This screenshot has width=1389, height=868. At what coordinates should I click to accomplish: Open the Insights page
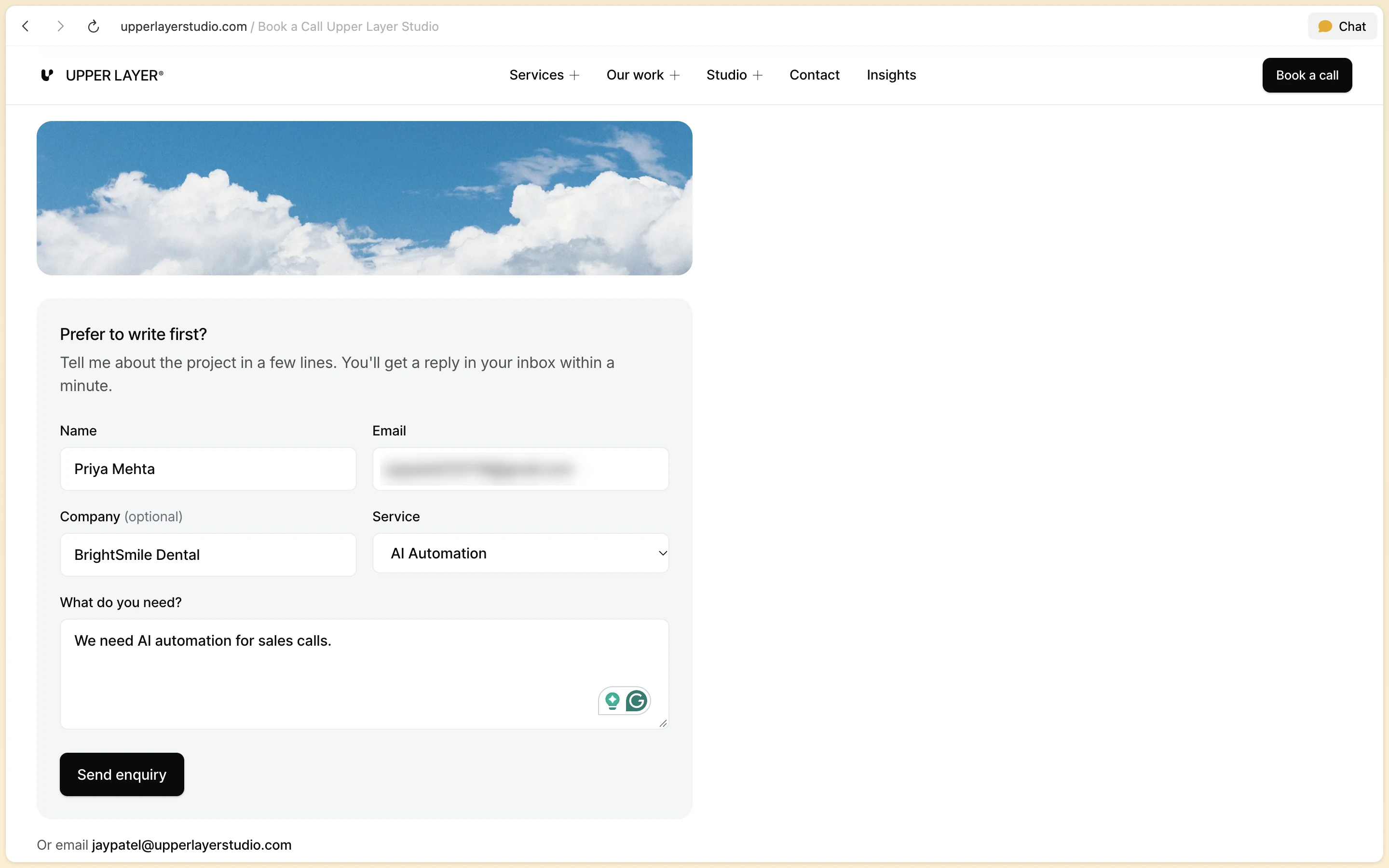(891, 75)
